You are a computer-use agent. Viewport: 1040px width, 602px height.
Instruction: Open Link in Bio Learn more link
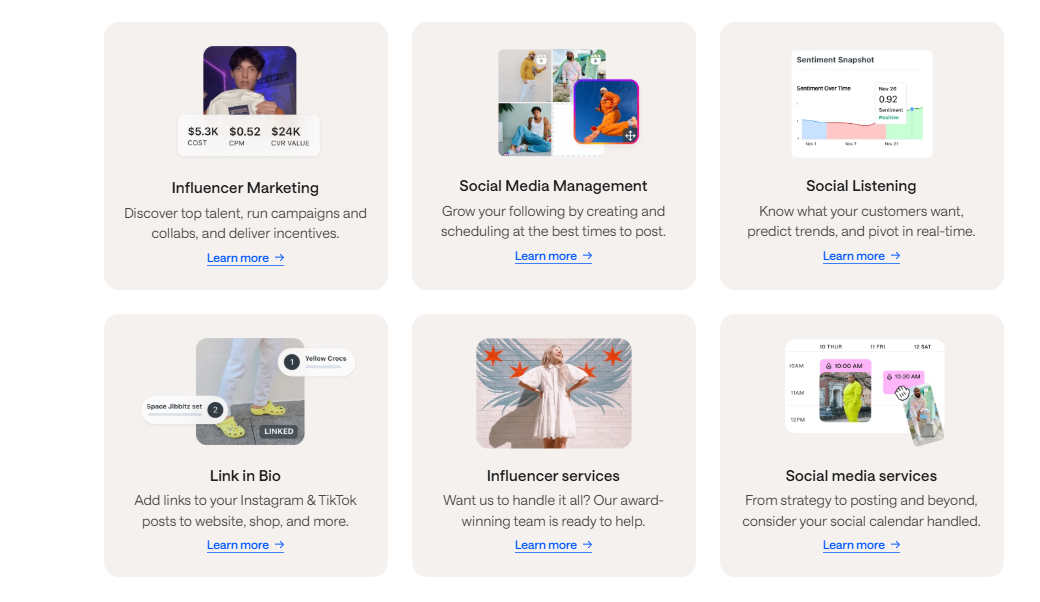(x=245, y=545)
